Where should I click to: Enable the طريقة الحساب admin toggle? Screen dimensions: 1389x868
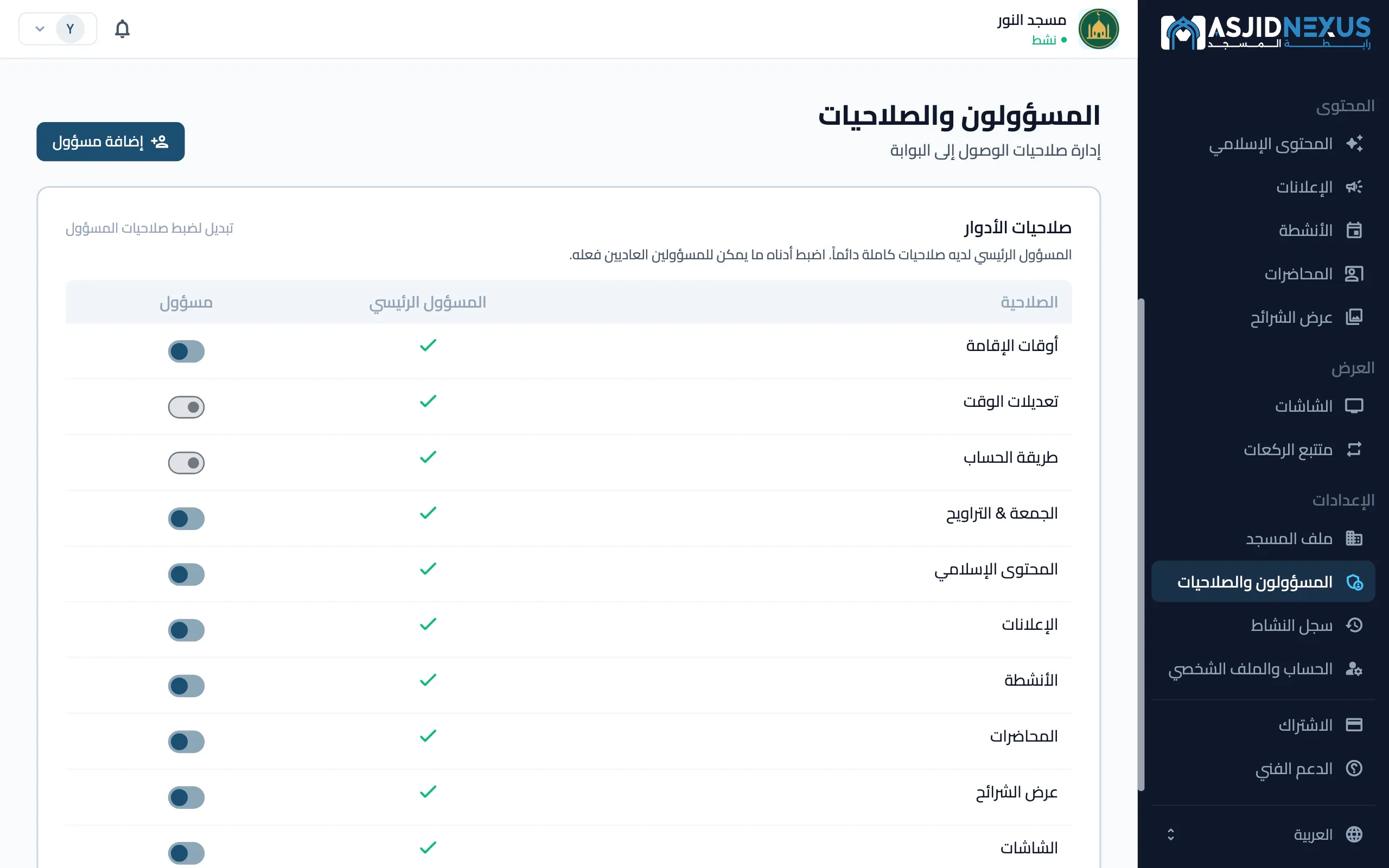point(186,463)
